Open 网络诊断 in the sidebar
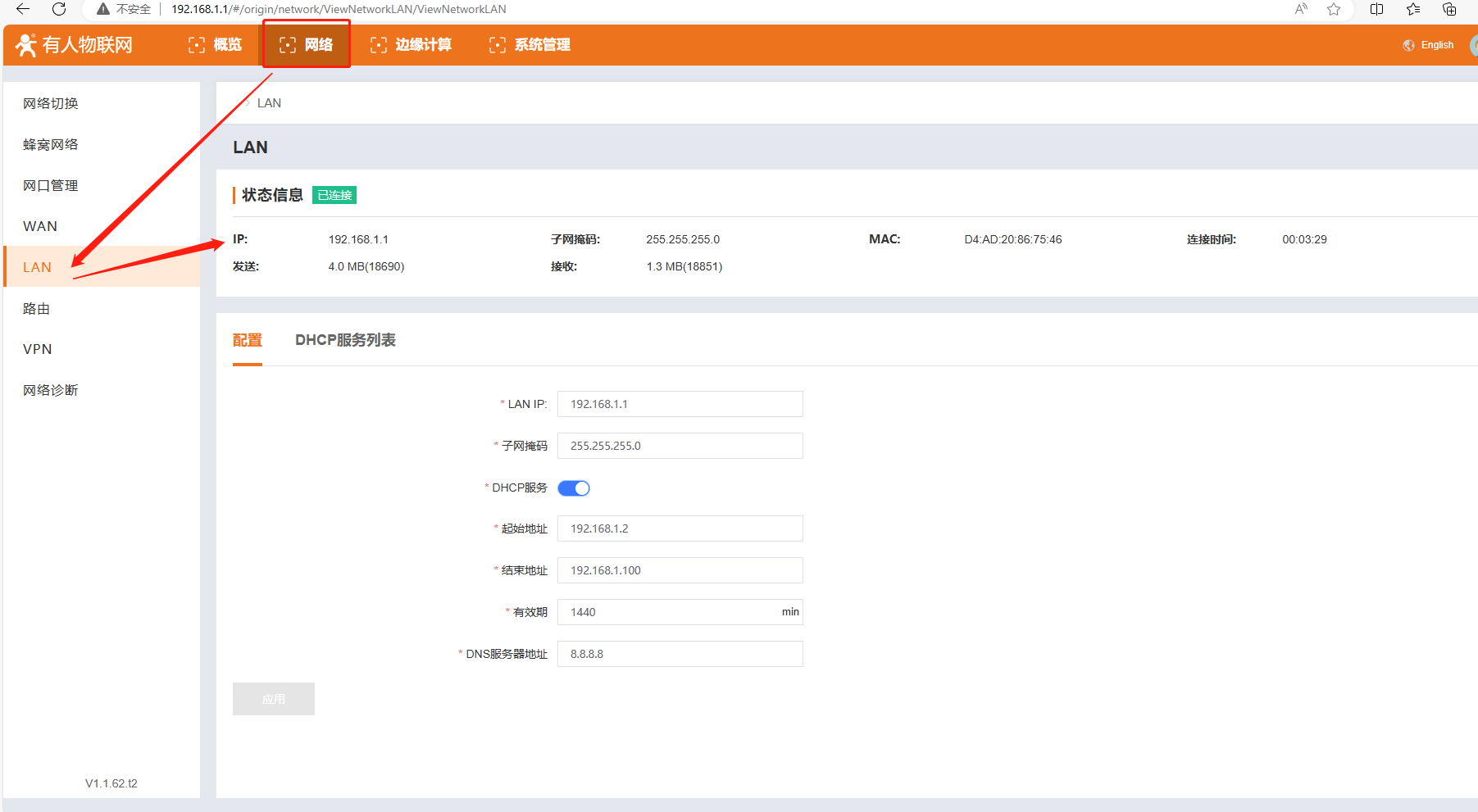This screenshot has height=812, width=1478. click(51, 390)
